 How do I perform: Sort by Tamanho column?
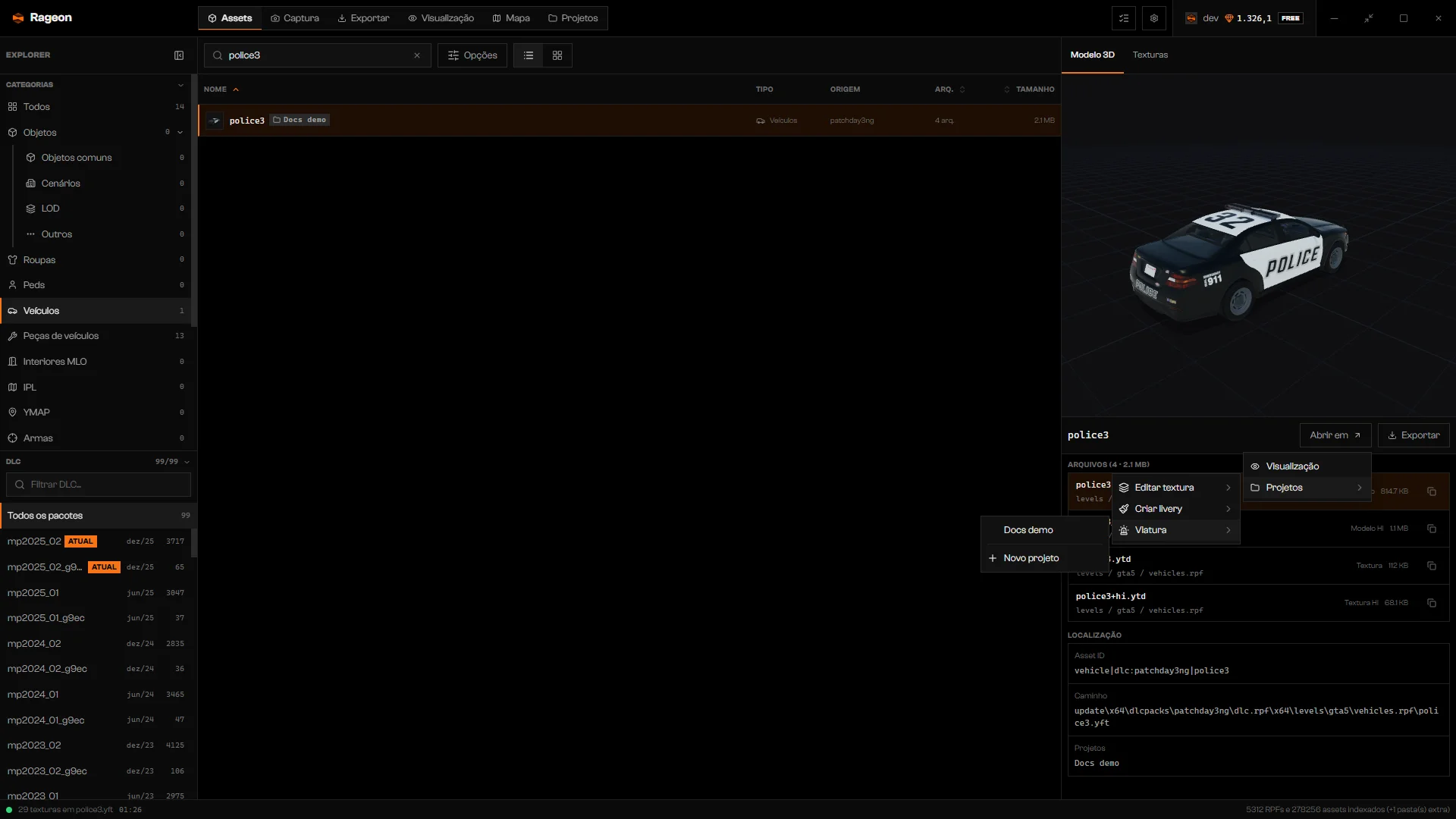pos(1029,89)
